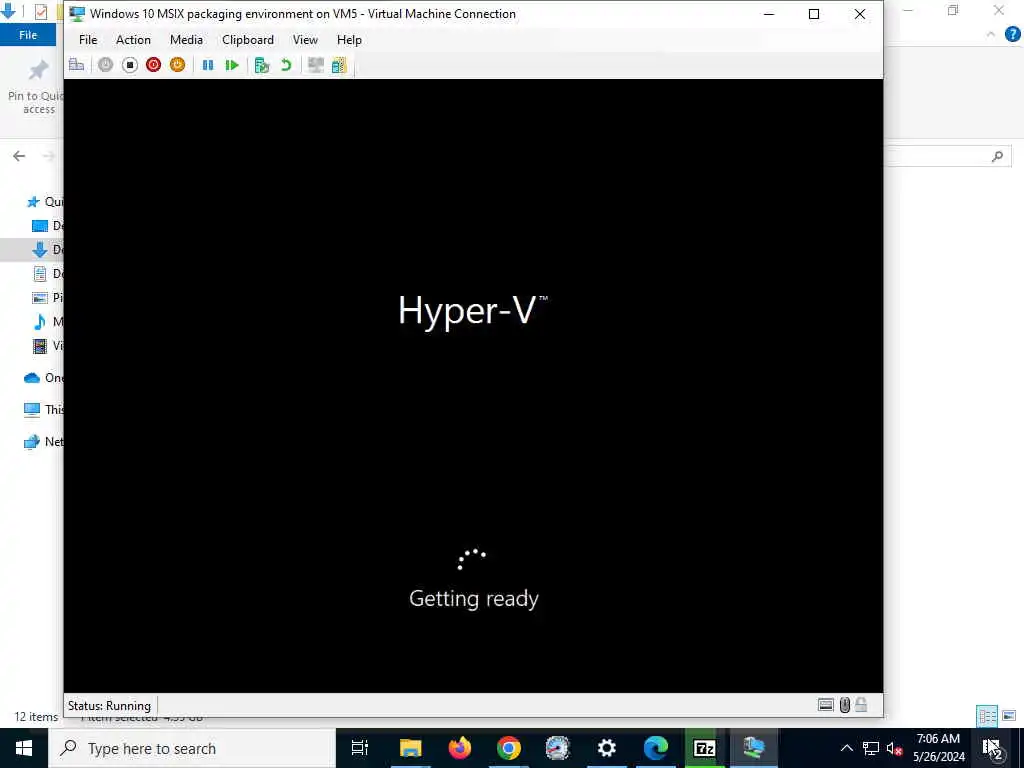Open the Windows Start menu

coord(24,748)
